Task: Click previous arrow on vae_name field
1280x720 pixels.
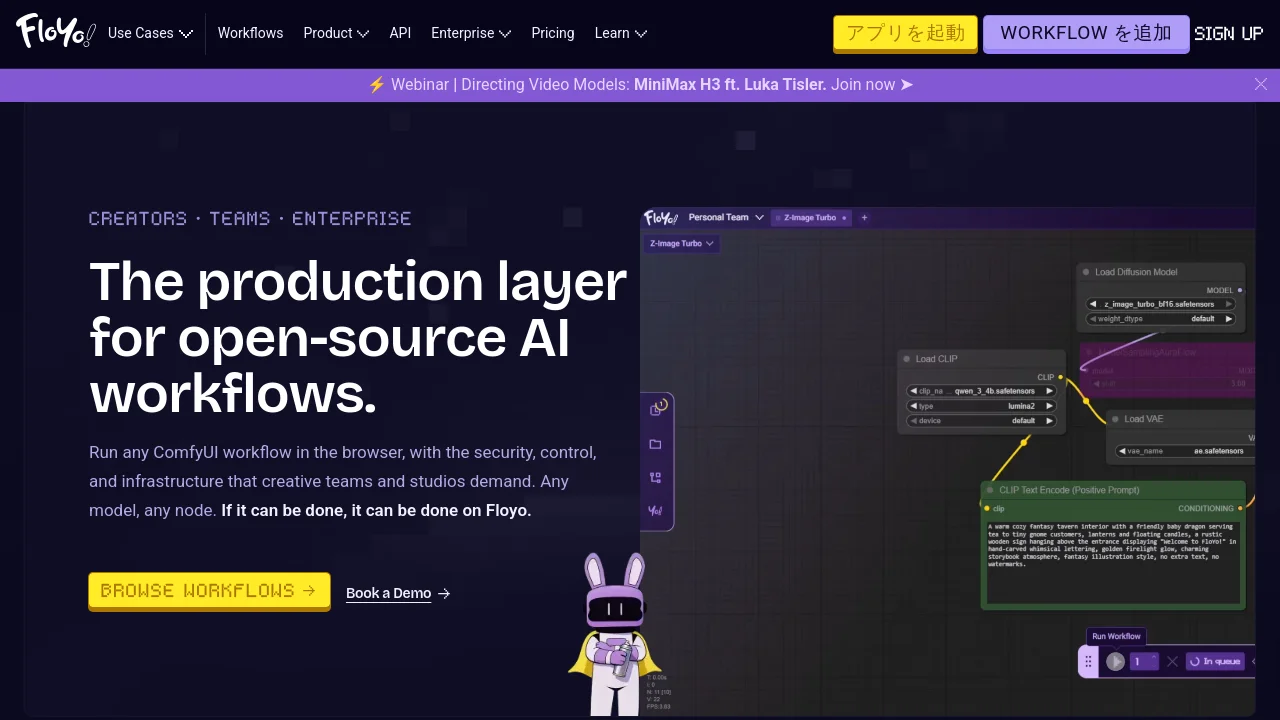Action: pyautogui.click(x=1120, y=451)
